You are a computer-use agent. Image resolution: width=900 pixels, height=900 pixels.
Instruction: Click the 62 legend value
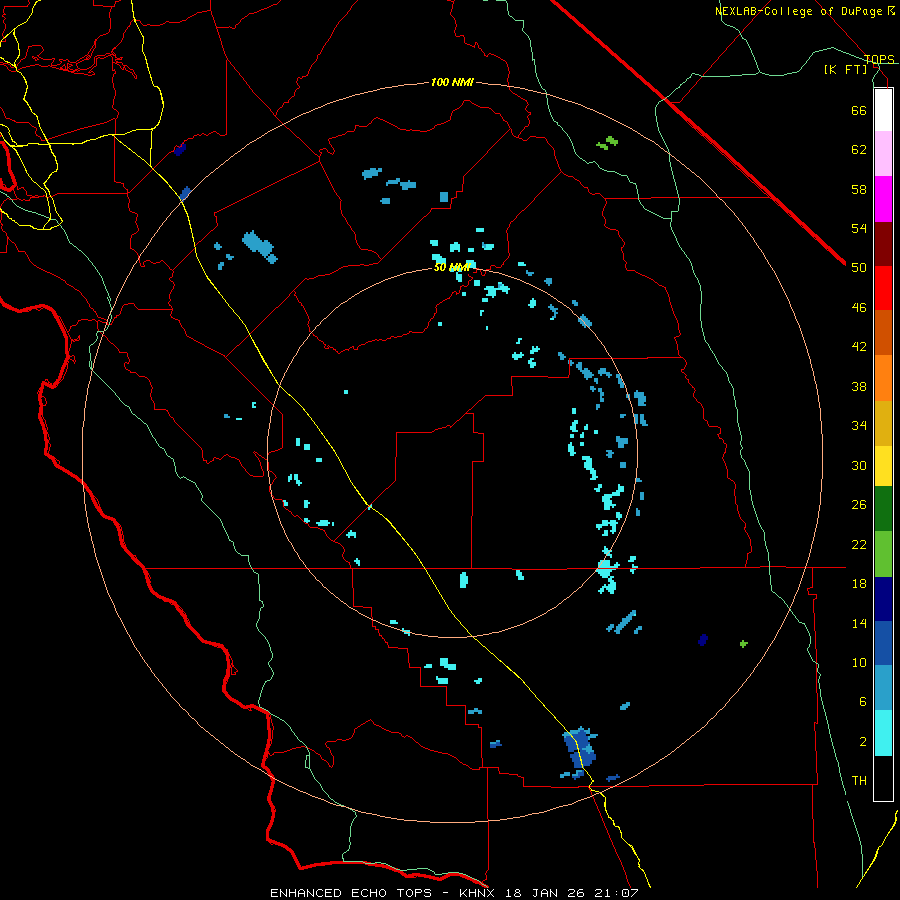[x=859, y=150]
